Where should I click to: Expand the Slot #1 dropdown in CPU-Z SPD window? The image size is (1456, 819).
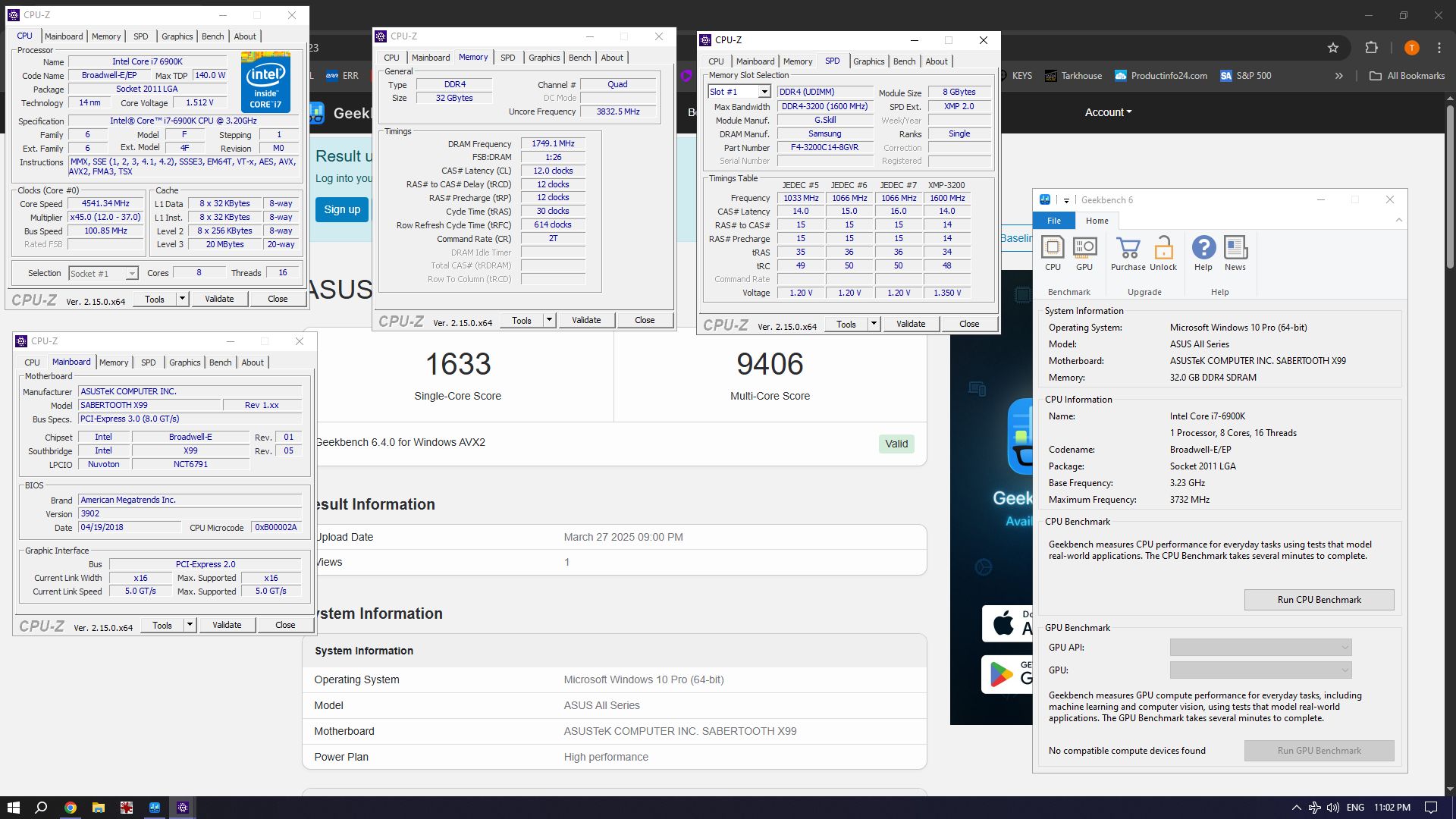pos(764,92)
